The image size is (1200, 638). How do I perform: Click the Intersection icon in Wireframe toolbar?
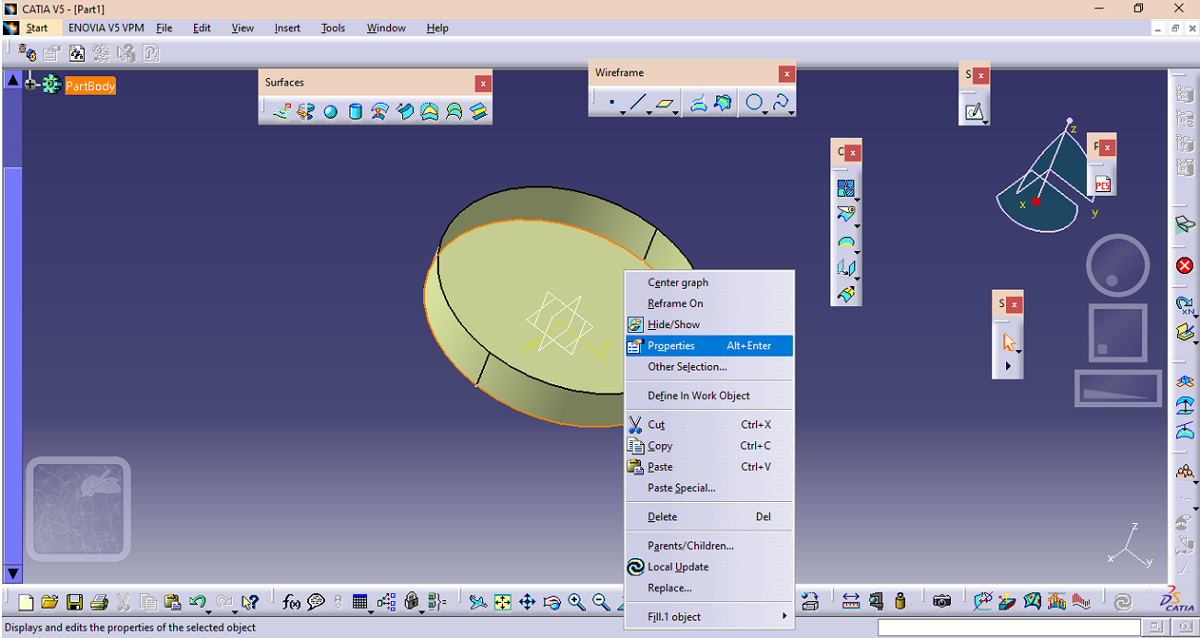tap(723, 102)
